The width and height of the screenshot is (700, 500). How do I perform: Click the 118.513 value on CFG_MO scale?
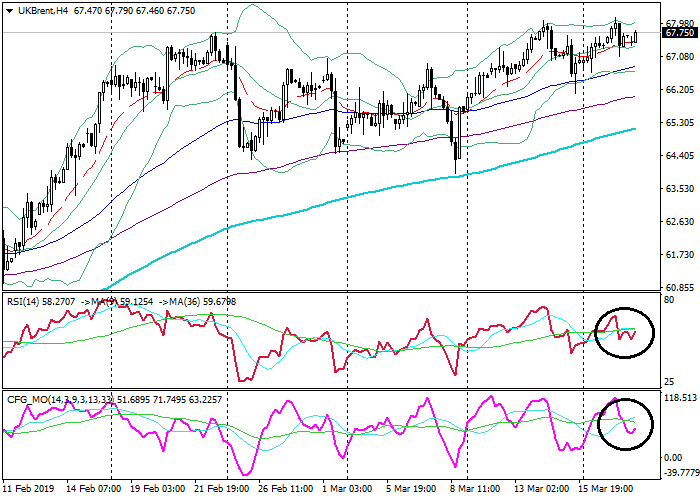click(x=680, y=398)
